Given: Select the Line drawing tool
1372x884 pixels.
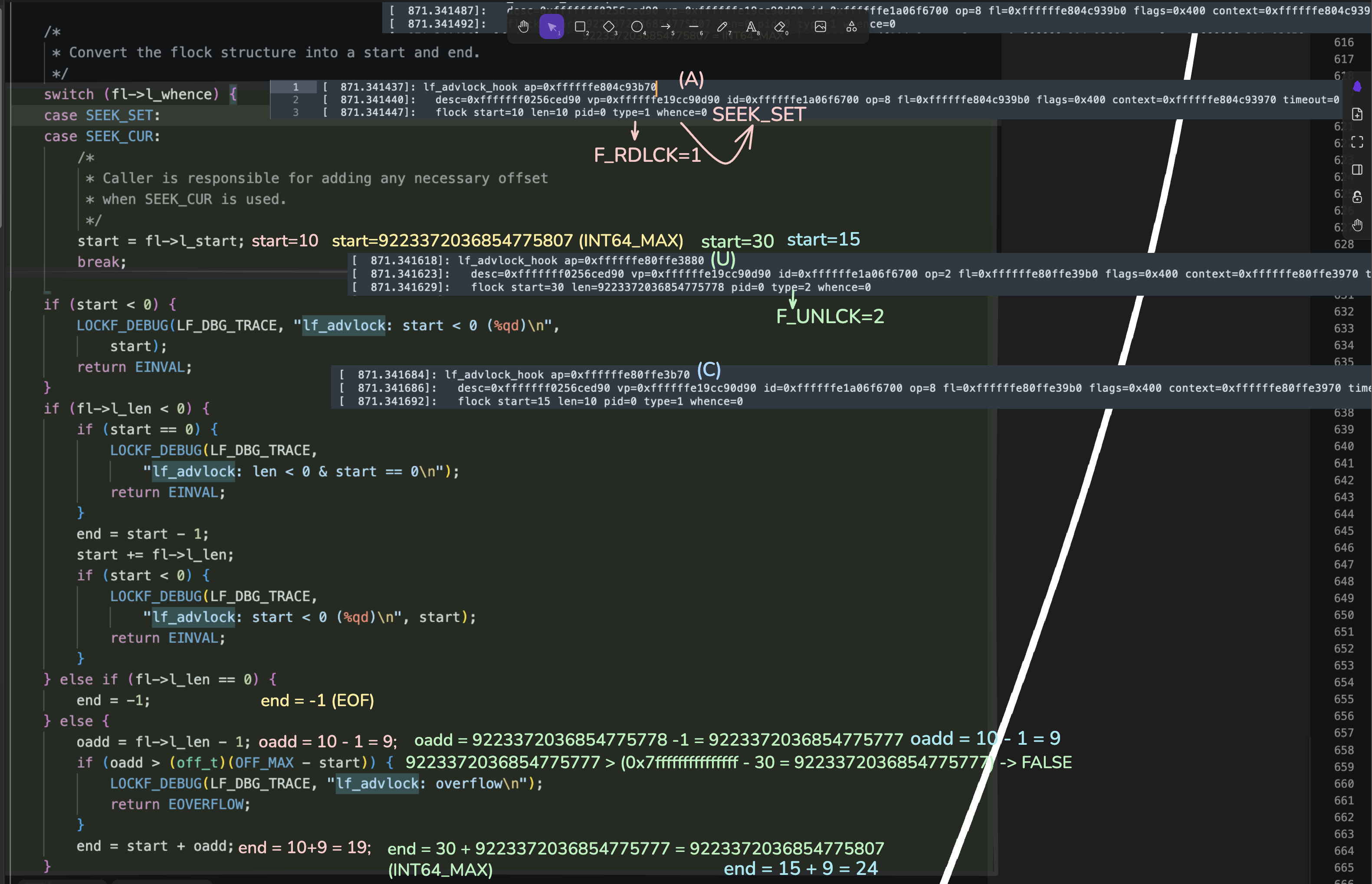Looking at the screenshot, I should coord(693,26).
